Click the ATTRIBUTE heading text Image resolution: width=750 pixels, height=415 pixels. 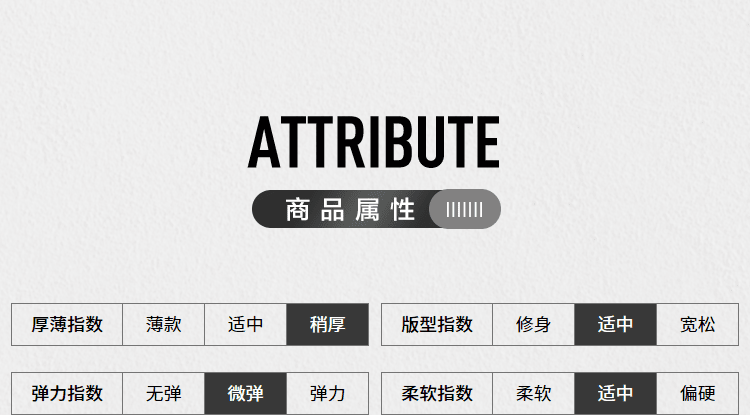[x=374, y=142]
